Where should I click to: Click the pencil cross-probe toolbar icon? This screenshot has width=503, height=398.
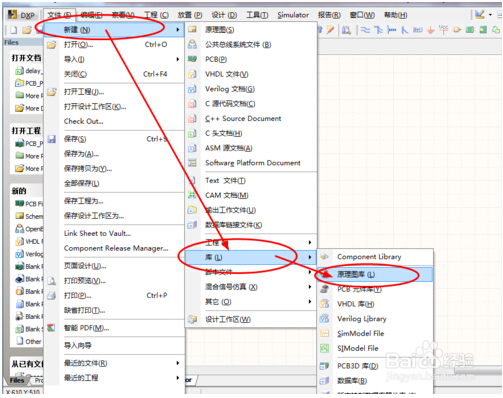tap(330, 30)
